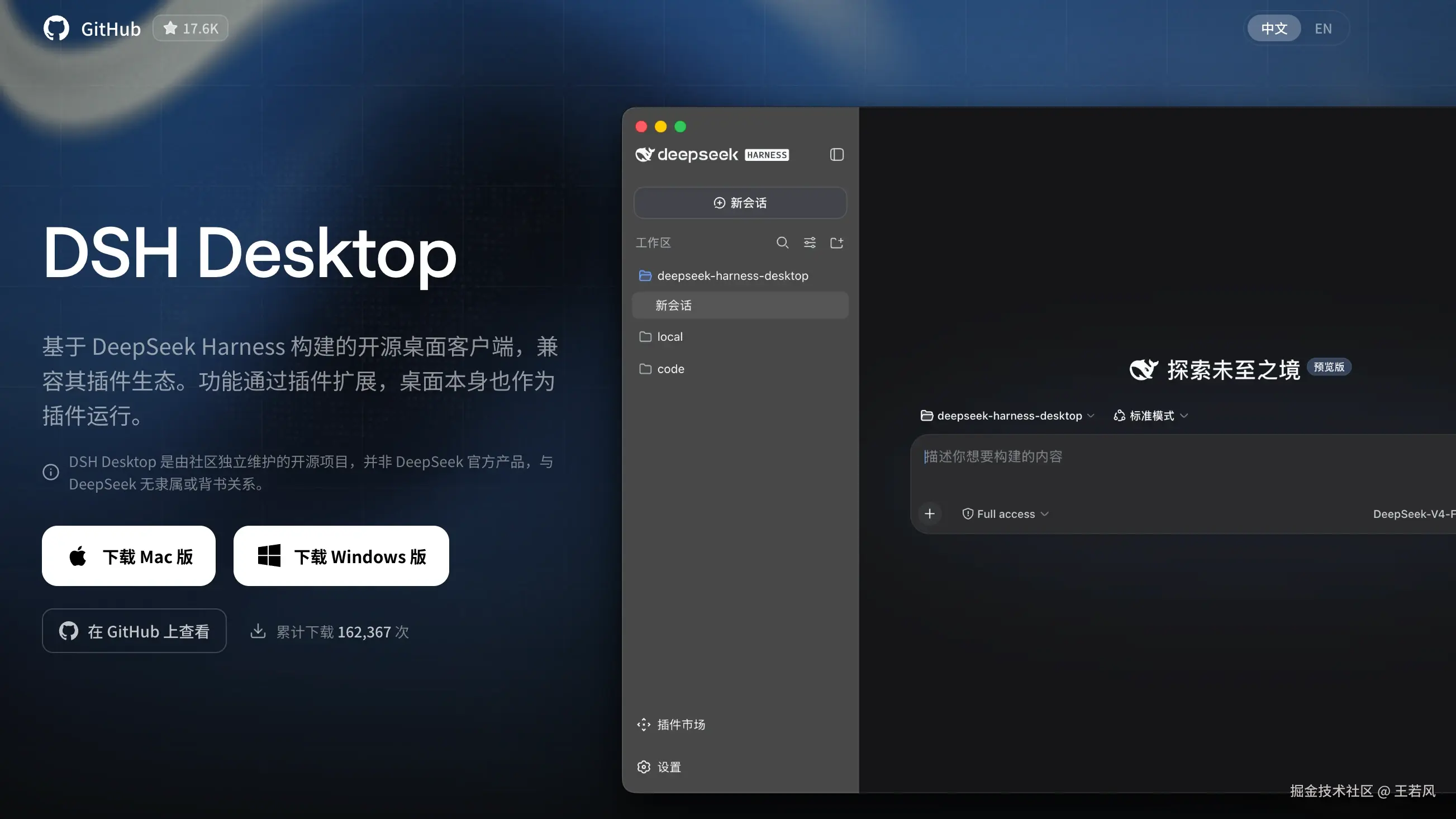Expand the 标准模式 mode dropdown
Screen dimensions: 1456x819
click(1151, 416)
